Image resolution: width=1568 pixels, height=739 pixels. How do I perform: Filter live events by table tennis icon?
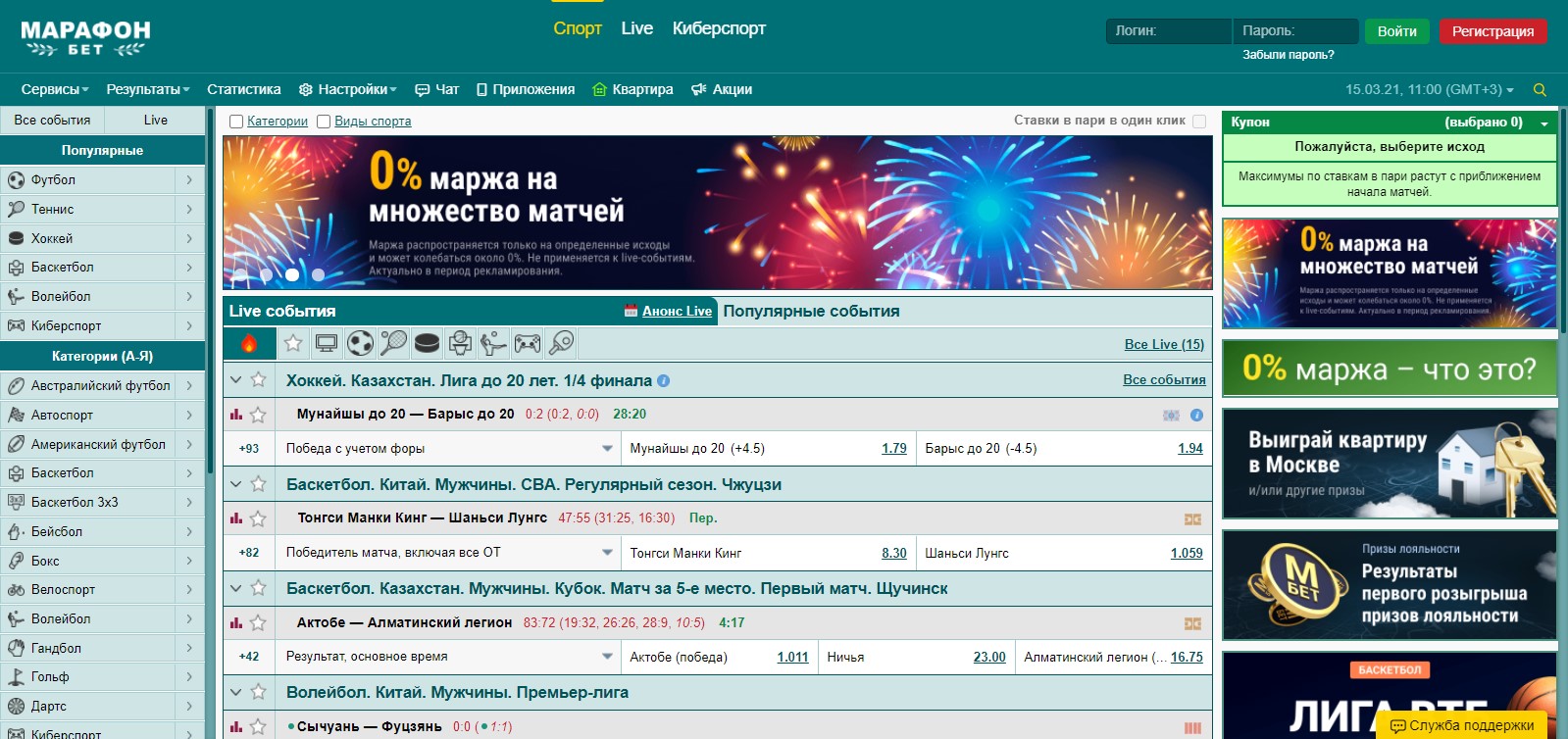[561, 343]
